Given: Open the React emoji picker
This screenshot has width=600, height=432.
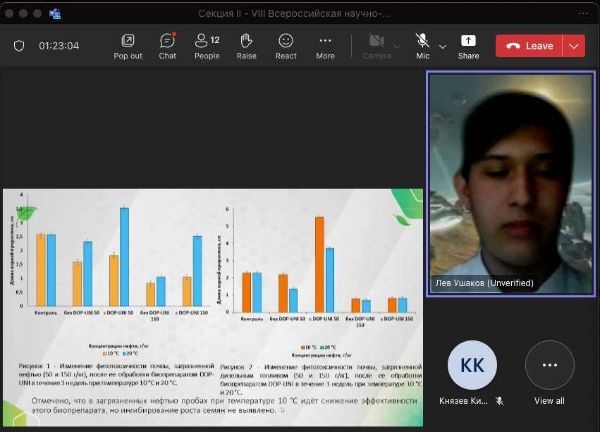Looking at the screenshot, I should click(x=286, y=45).
